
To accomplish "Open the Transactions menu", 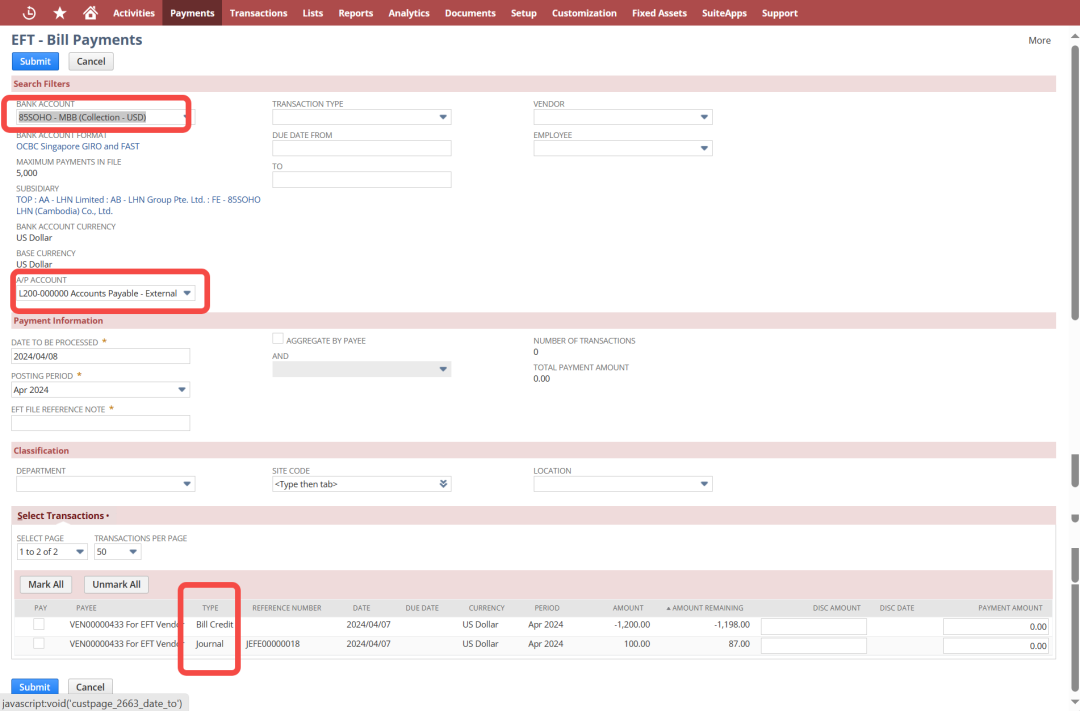I will coord(258,13).
